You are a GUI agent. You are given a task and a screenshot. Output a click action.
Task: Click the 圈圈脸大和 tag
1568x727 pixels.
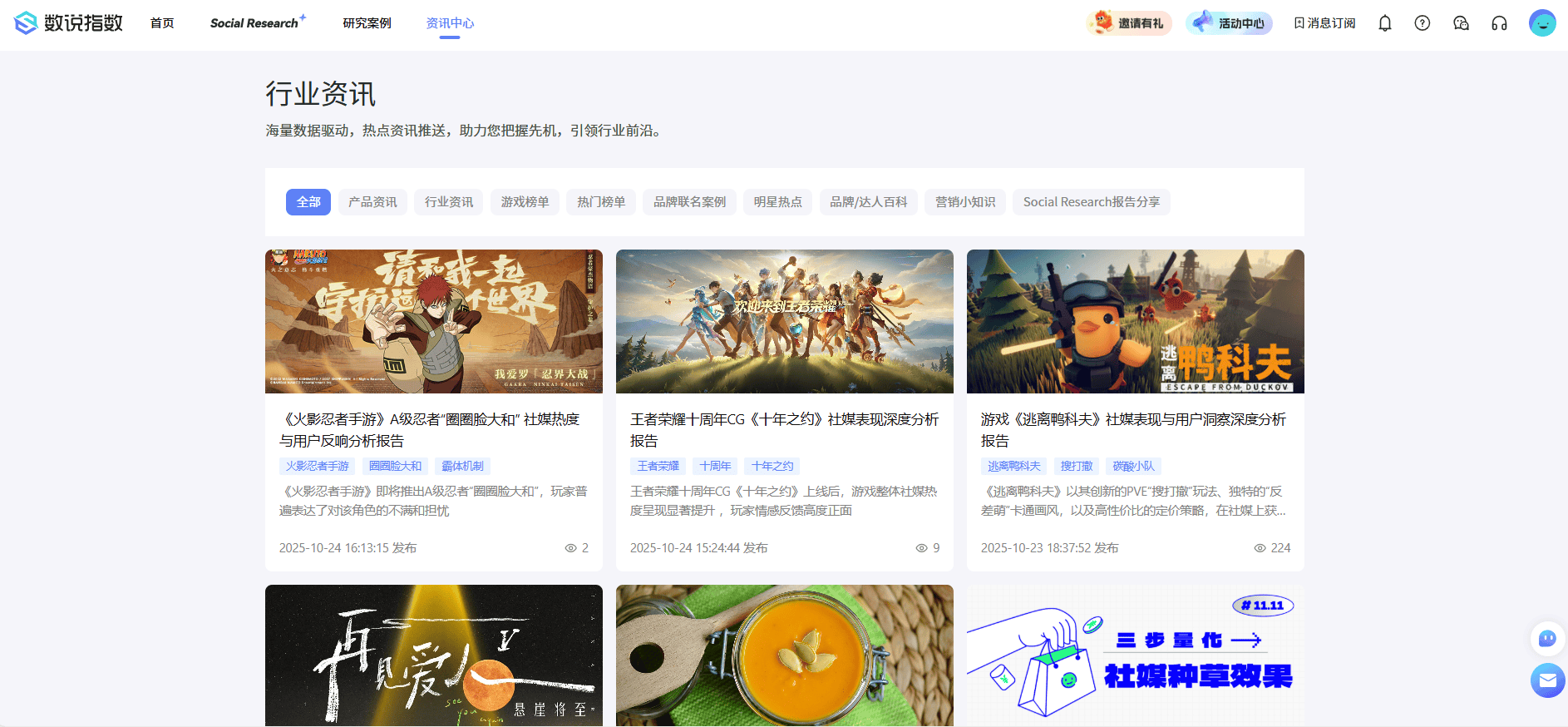(x=396, y=466)
